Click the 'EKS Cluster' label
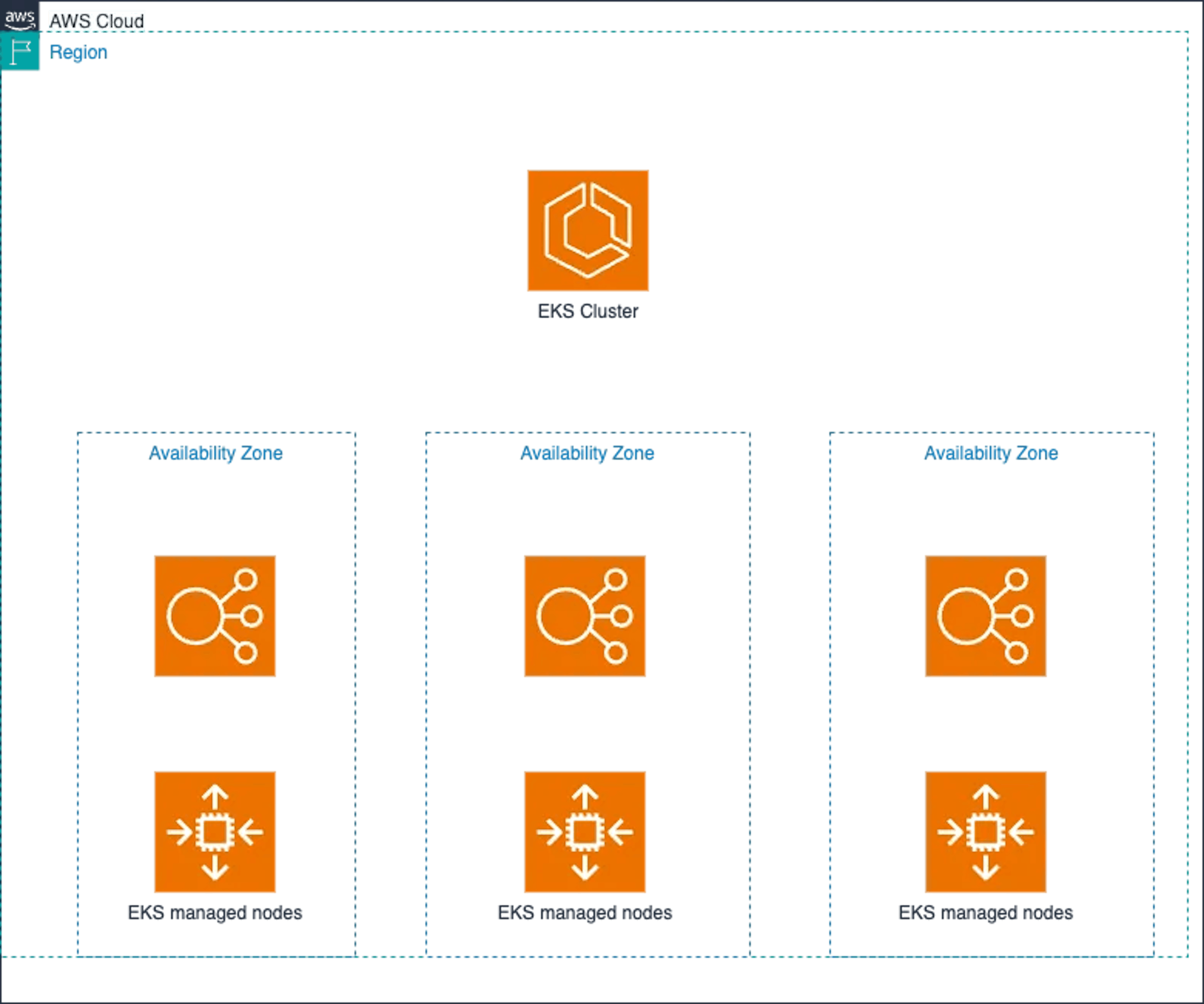The width and height of the screenshot is (1204, 1004). (x=588, y=311)
